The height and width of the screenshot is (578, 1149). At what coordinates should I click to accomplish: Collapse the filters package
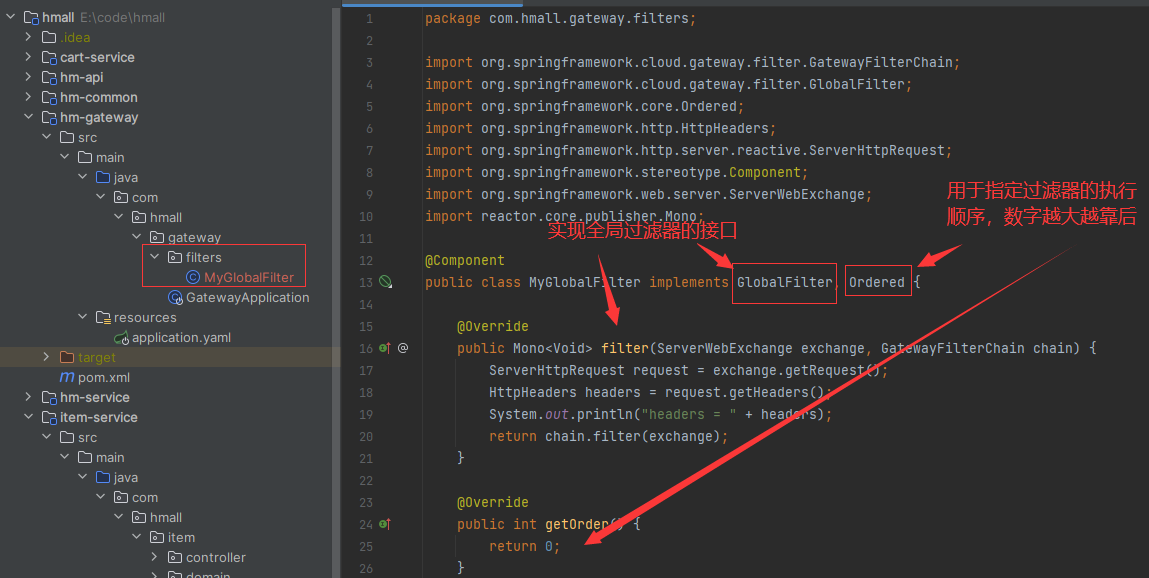(154, 257)
